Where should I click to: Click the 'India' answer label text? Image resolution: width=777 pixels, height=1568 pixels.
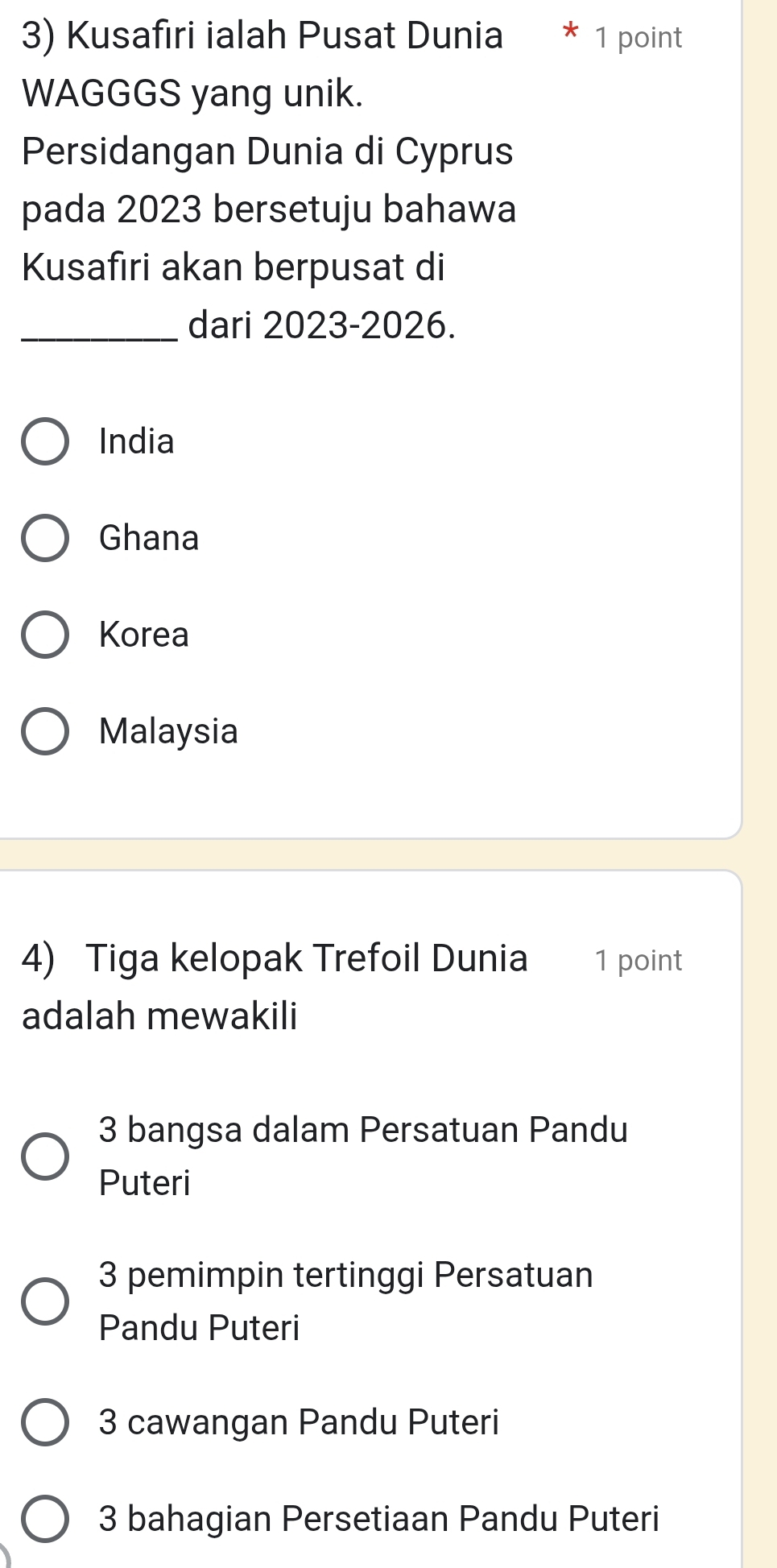136,441
